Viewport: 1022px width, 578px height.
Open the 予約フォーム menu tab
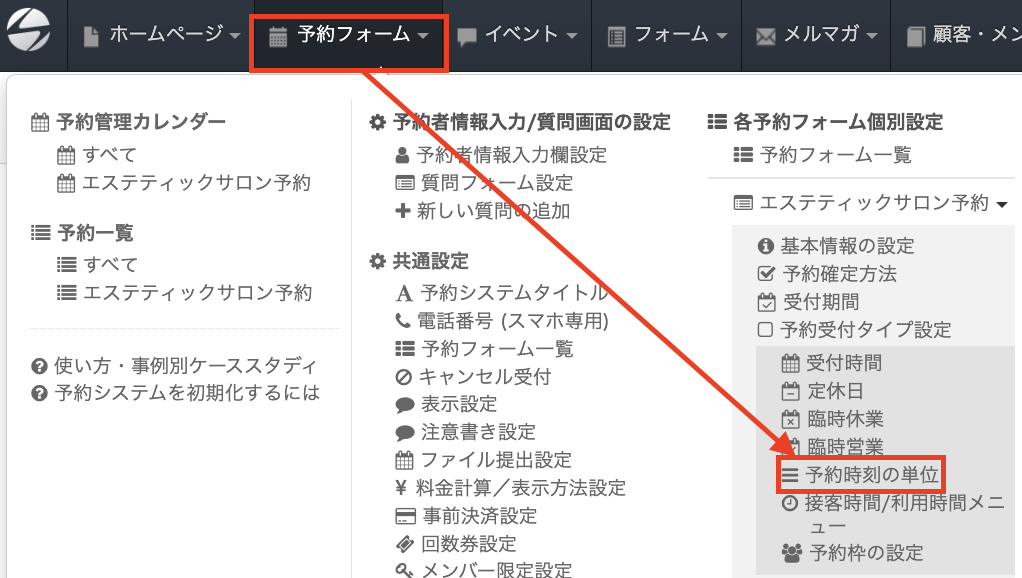pos(350,35)
